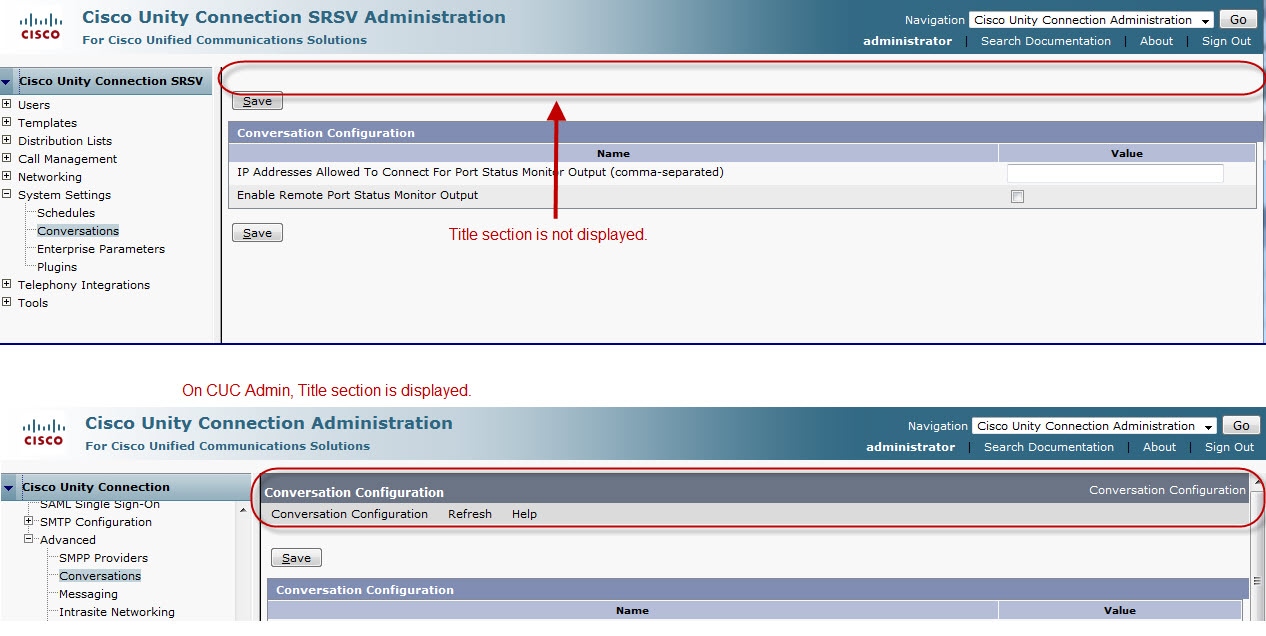Click the Search Documentation link in SRSV header
The image size is (1266, 636).
point(1046,41)
